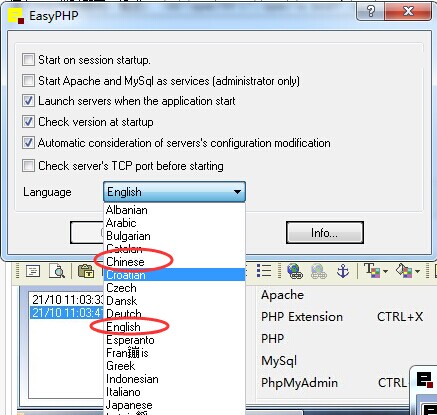
Task: Click the paste as text clipboard icon
Action: point(86,271)
